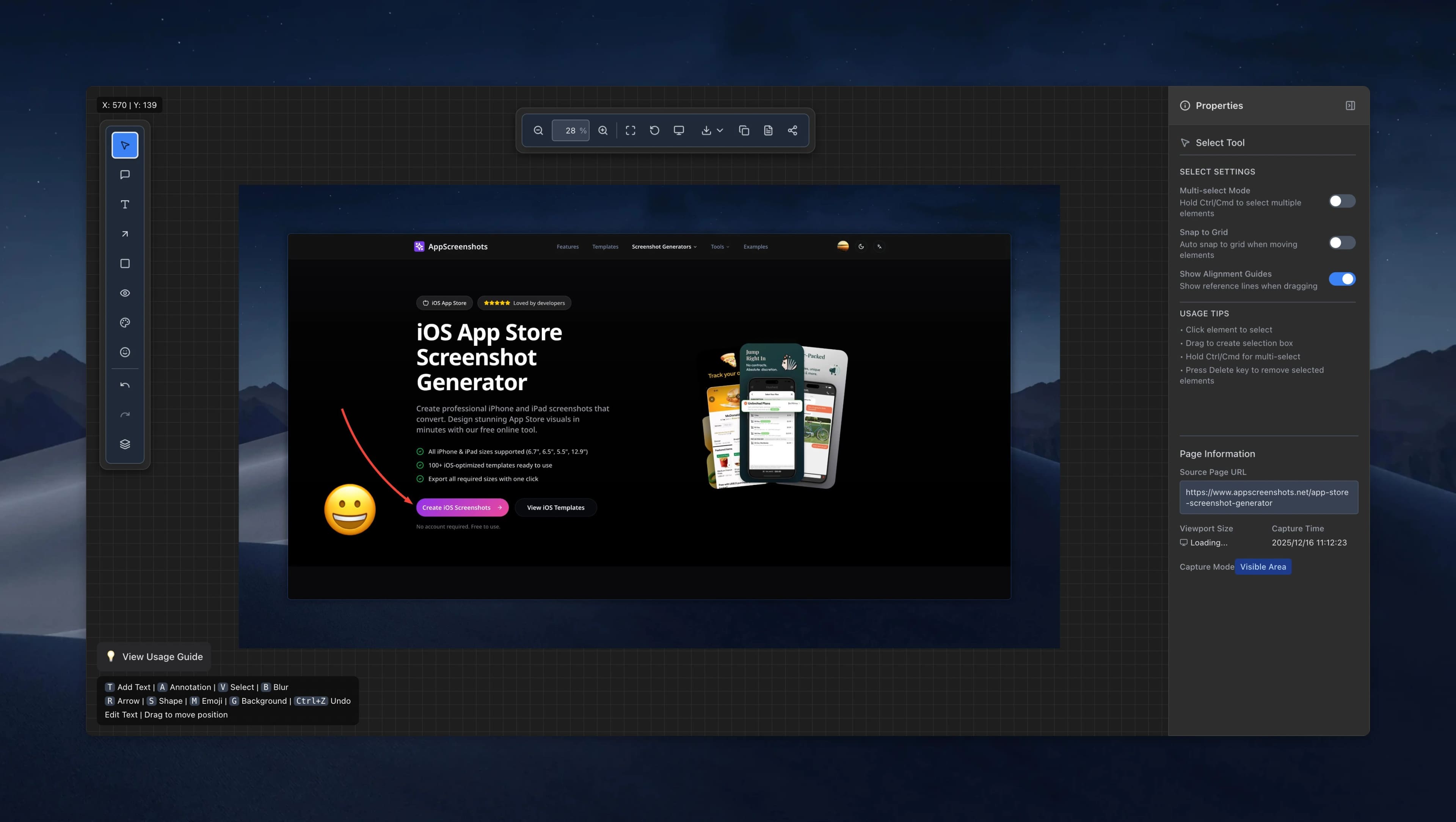
Task: Toggle Multi-select Mode switch
Action: [x=1342, y=201]
